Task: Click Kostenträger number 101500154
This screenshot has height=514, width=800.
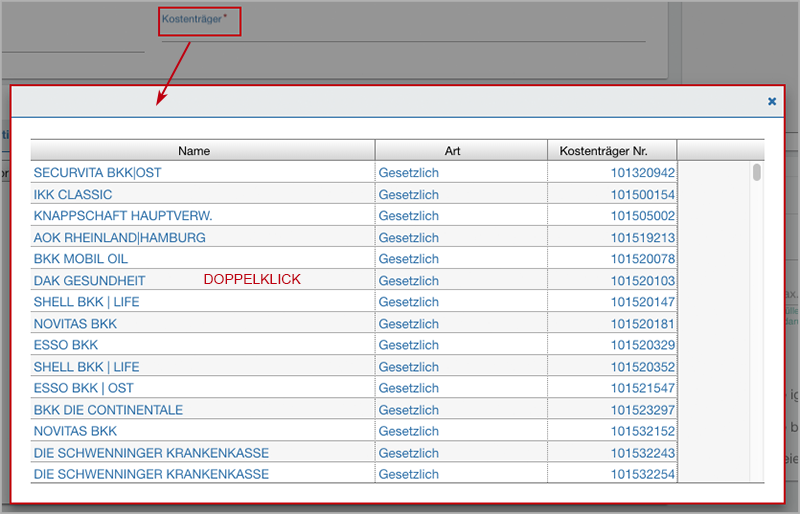Action: pos(643,194)
